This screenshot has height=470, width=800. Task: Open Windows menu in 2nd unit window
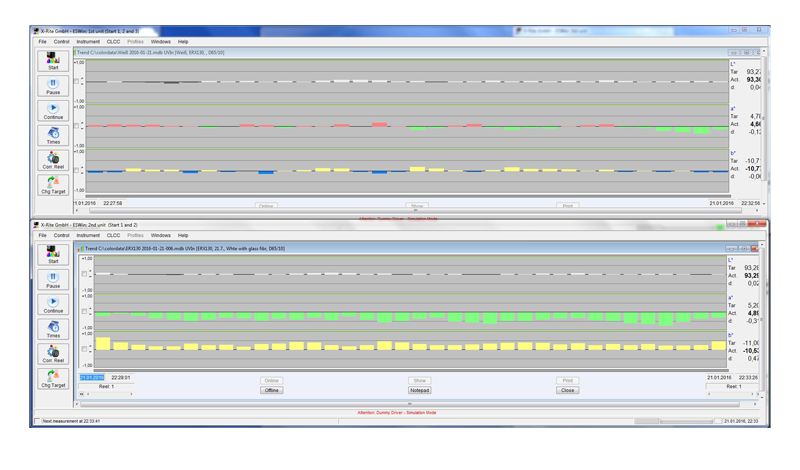point(161,236)
